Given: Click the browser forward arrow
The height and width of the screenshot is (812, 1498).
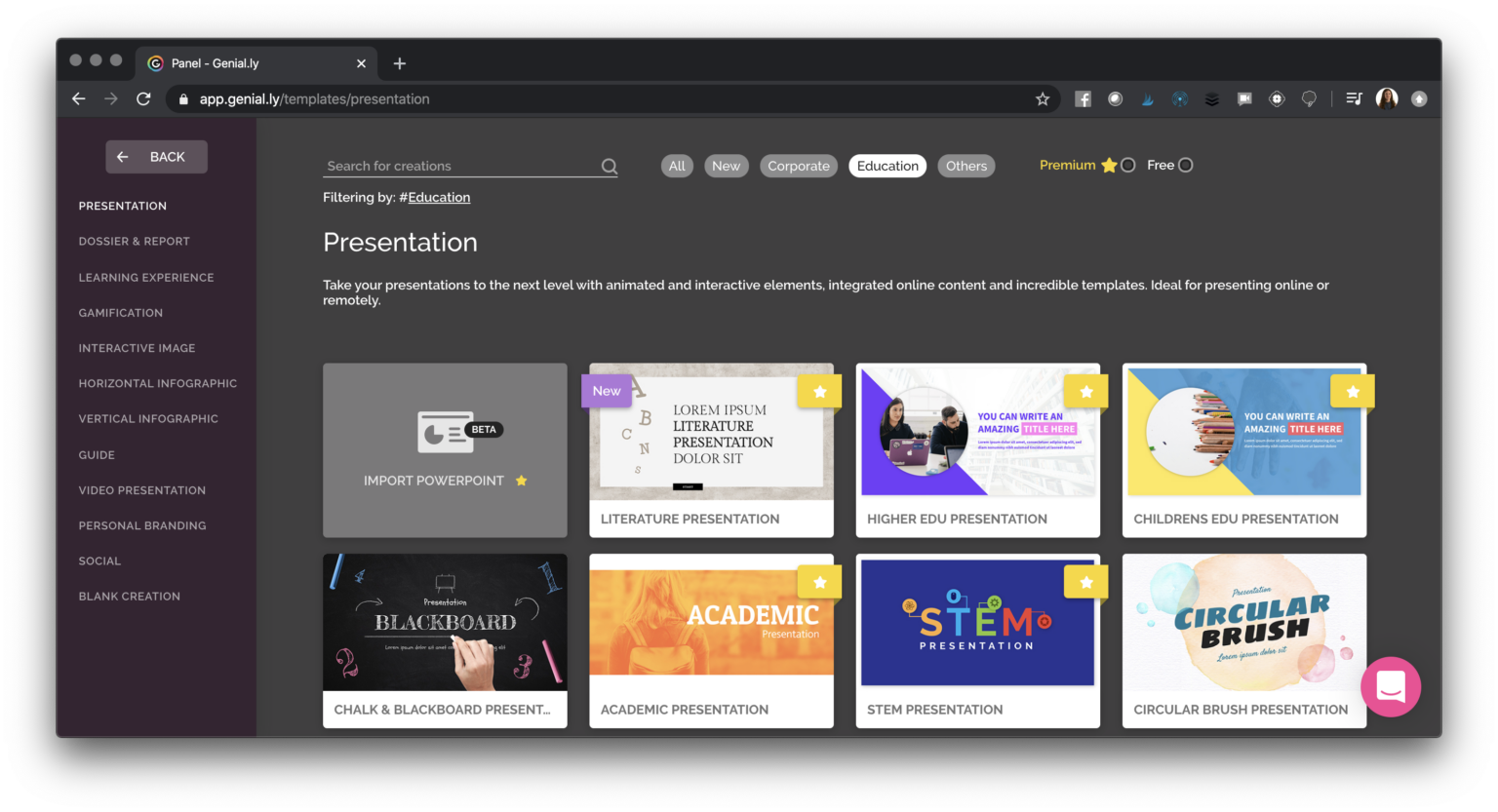Looking at the screenshot, I should tap(110, 98).
